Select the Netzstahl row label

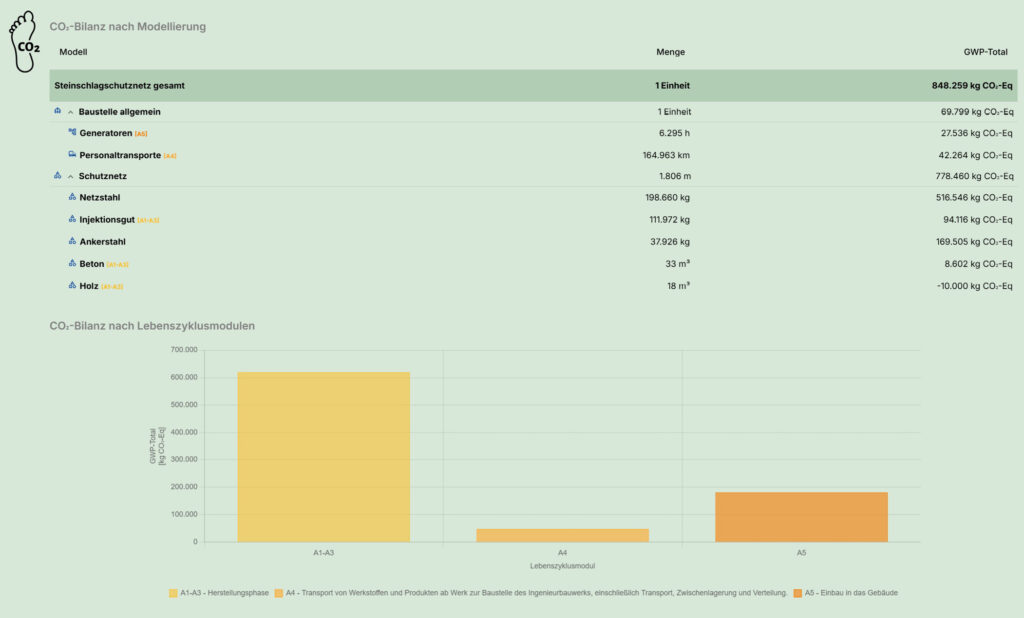[x=100, y=197]
